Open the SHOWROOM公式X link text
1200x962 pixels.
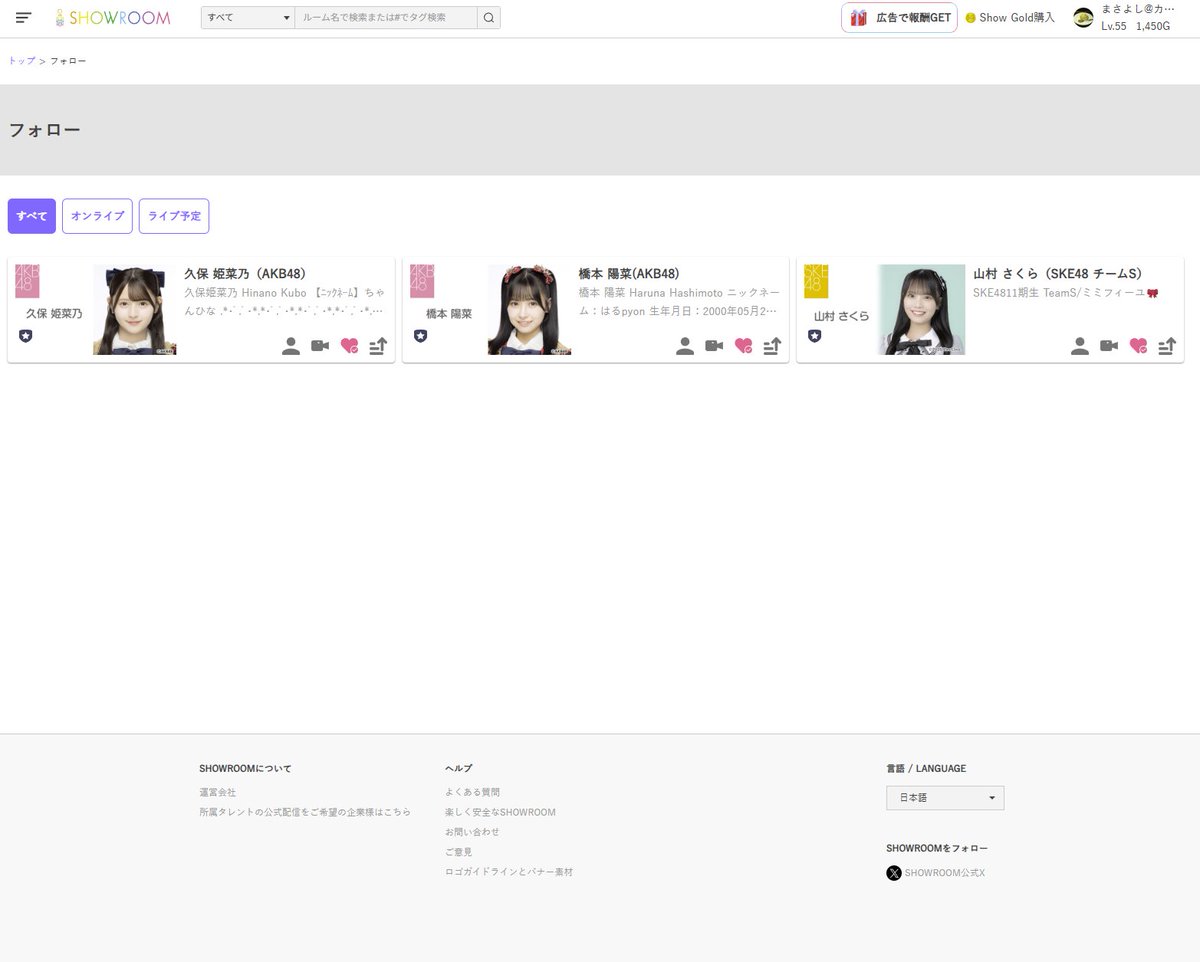[x=945, y=873]
